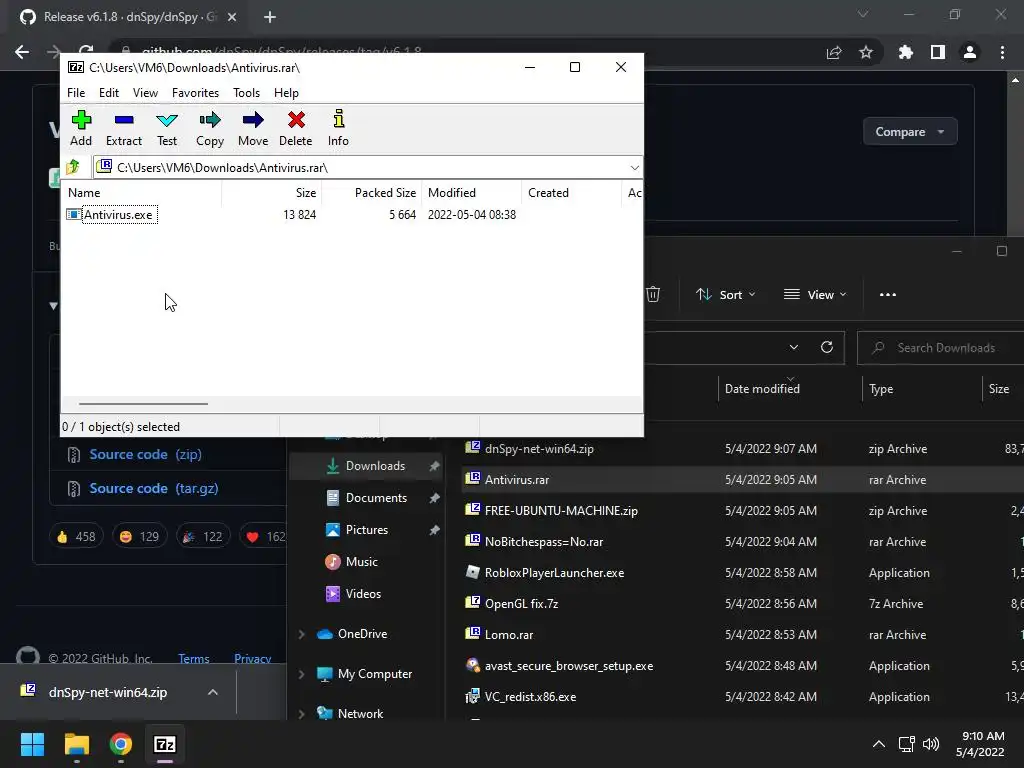This screenshot has height=768, width=1024.
Task: Expand Explorer address history dropdown
Action: [x=793, y=347]
